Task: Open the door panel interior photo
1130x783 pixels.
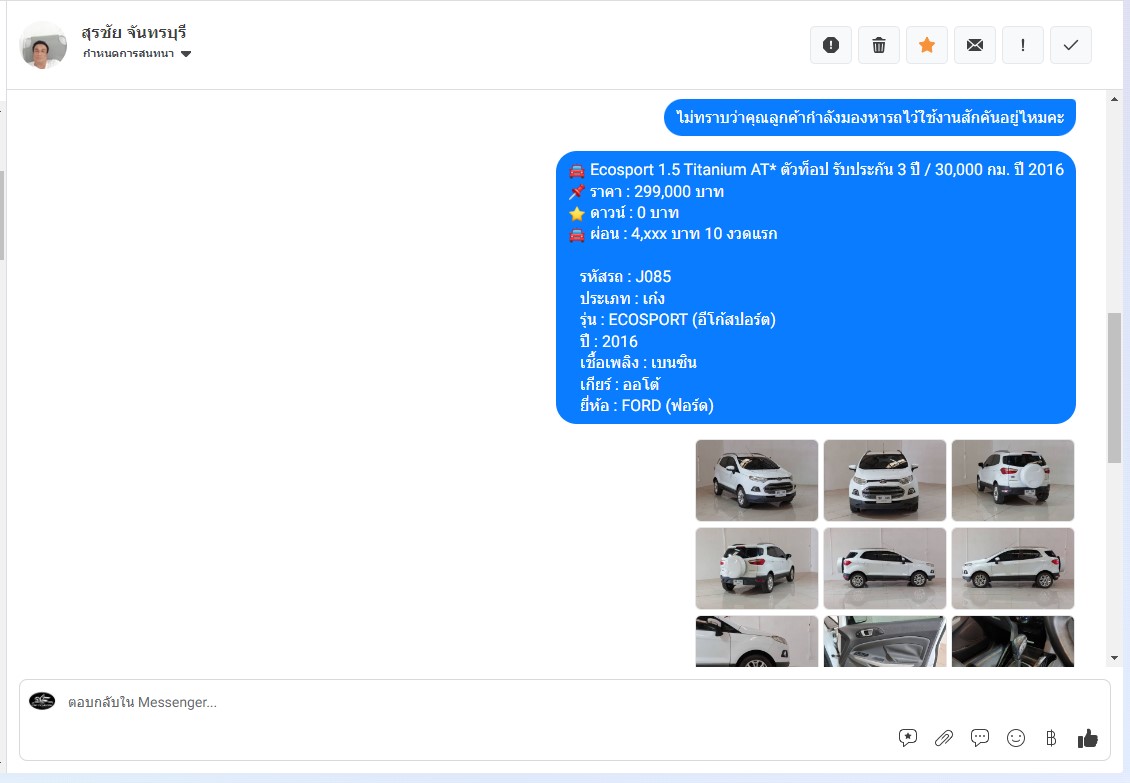Action: point(885,641)
